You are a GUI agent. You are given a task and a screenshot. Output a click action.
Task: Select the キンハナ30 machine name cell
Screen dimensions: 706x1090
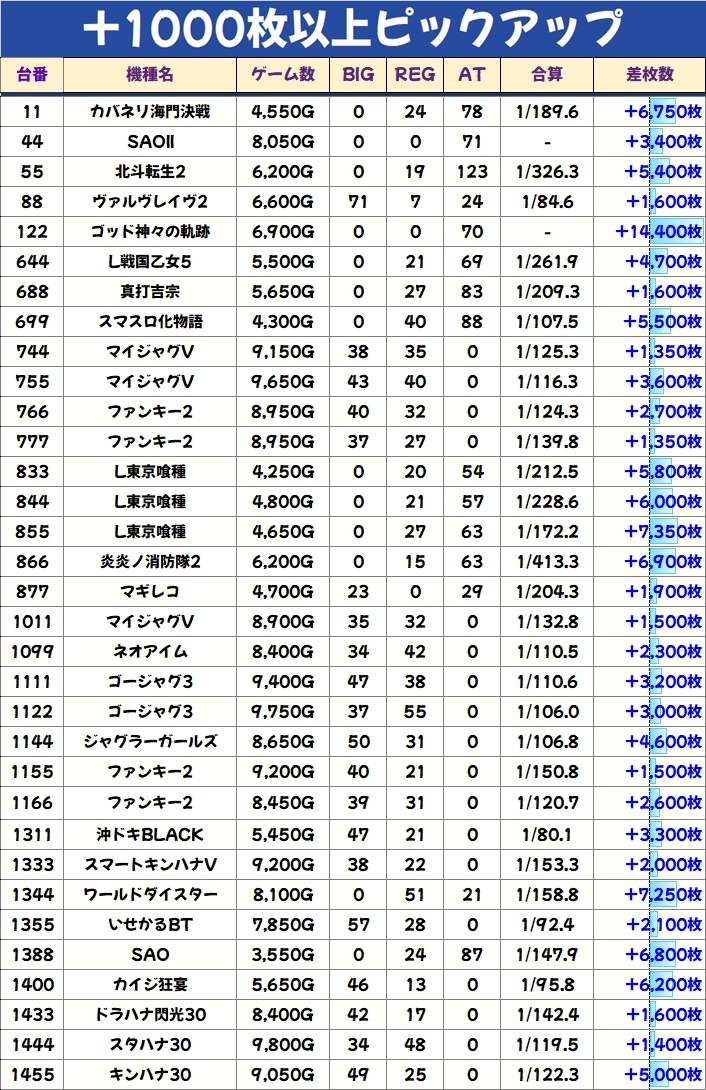coord(150,1075)
